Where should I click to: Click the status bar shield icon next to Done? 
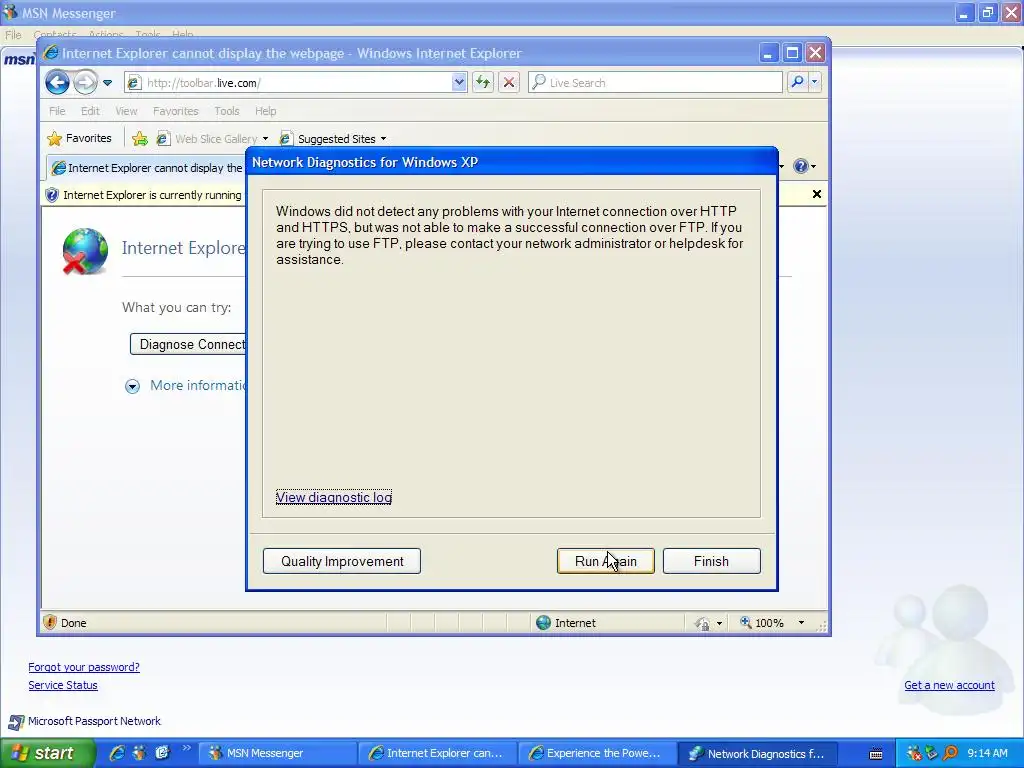coord(50,622)
